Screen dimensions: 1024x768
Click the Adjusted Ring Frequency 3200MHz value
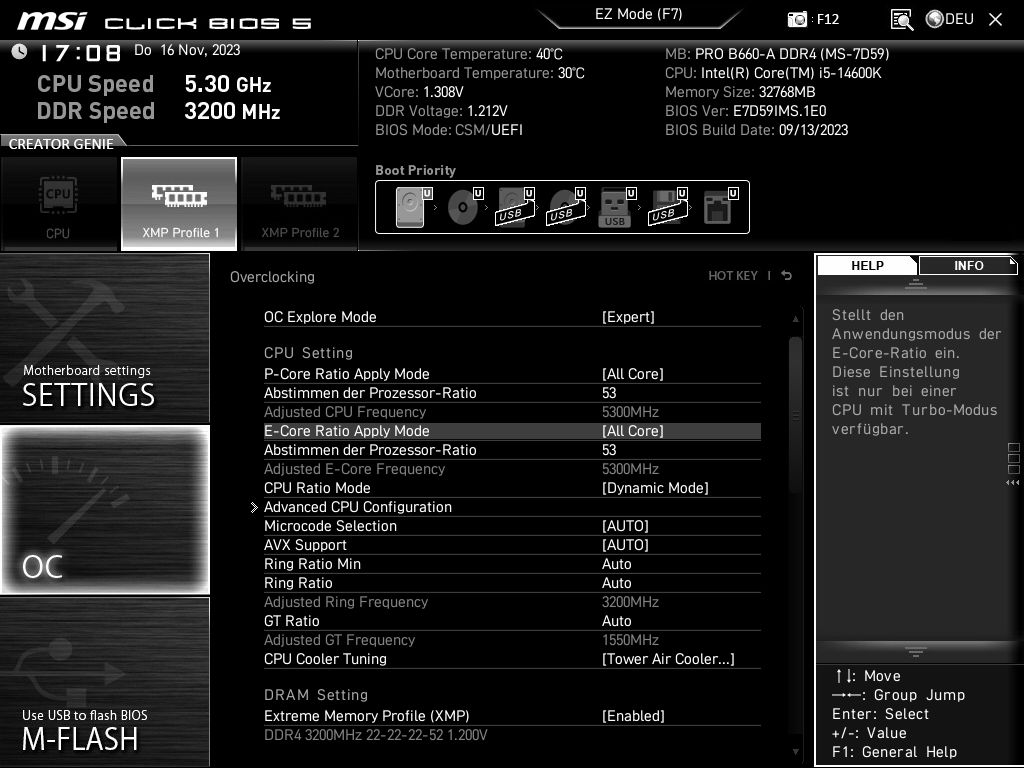point(630,602)
